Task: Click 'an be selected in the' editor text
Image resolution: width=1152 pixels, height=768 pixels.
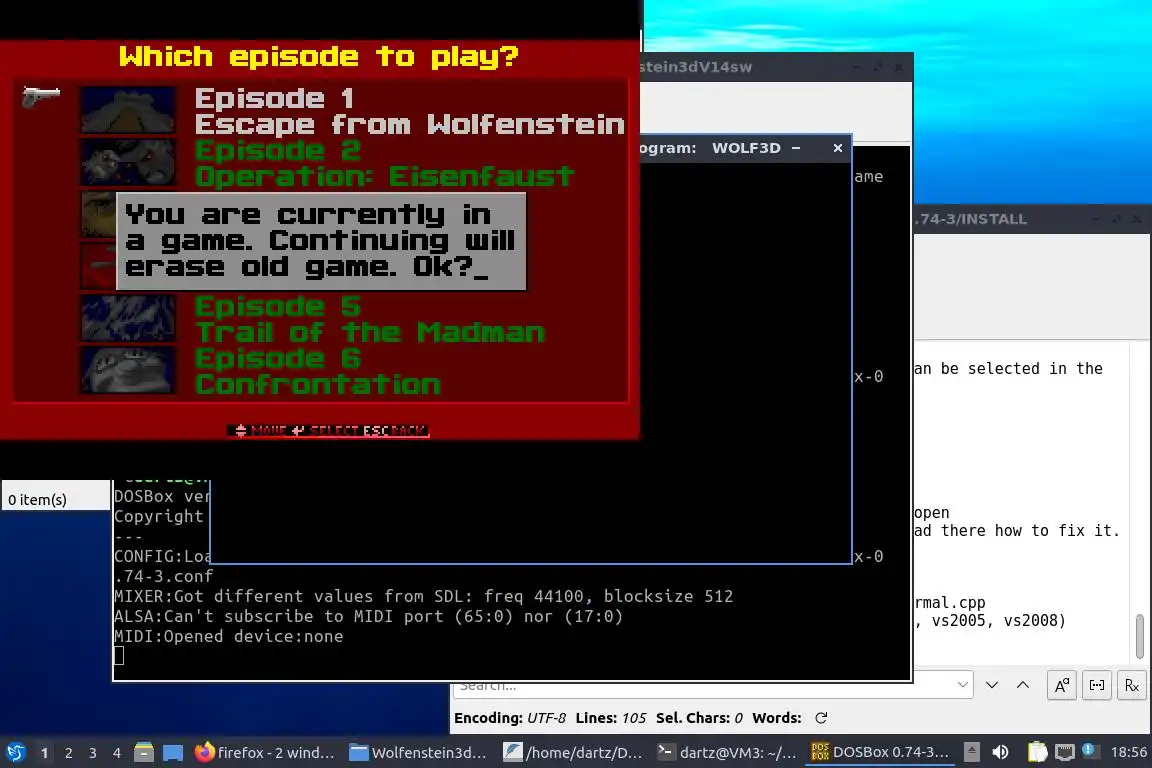Action: [x=1008, y=368]
